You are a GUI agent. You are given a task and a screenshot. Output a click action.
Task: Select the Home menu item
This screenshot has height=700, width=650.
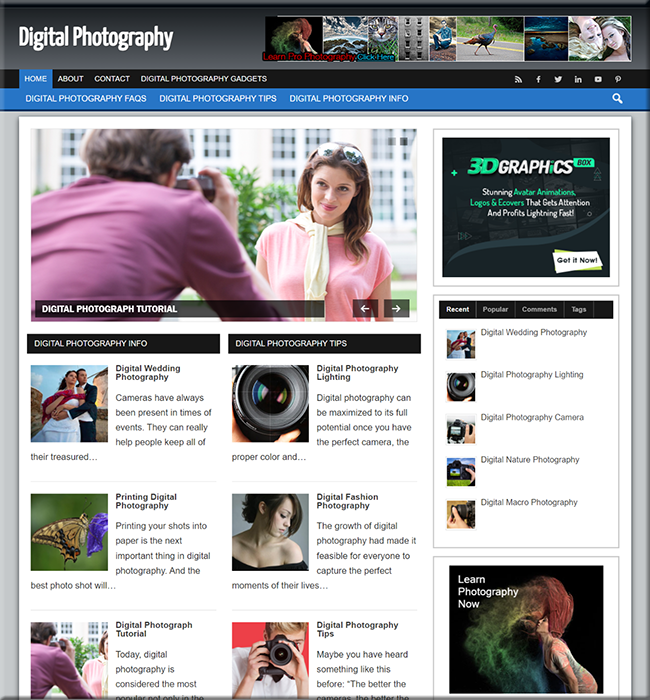[x=36, y=79]
